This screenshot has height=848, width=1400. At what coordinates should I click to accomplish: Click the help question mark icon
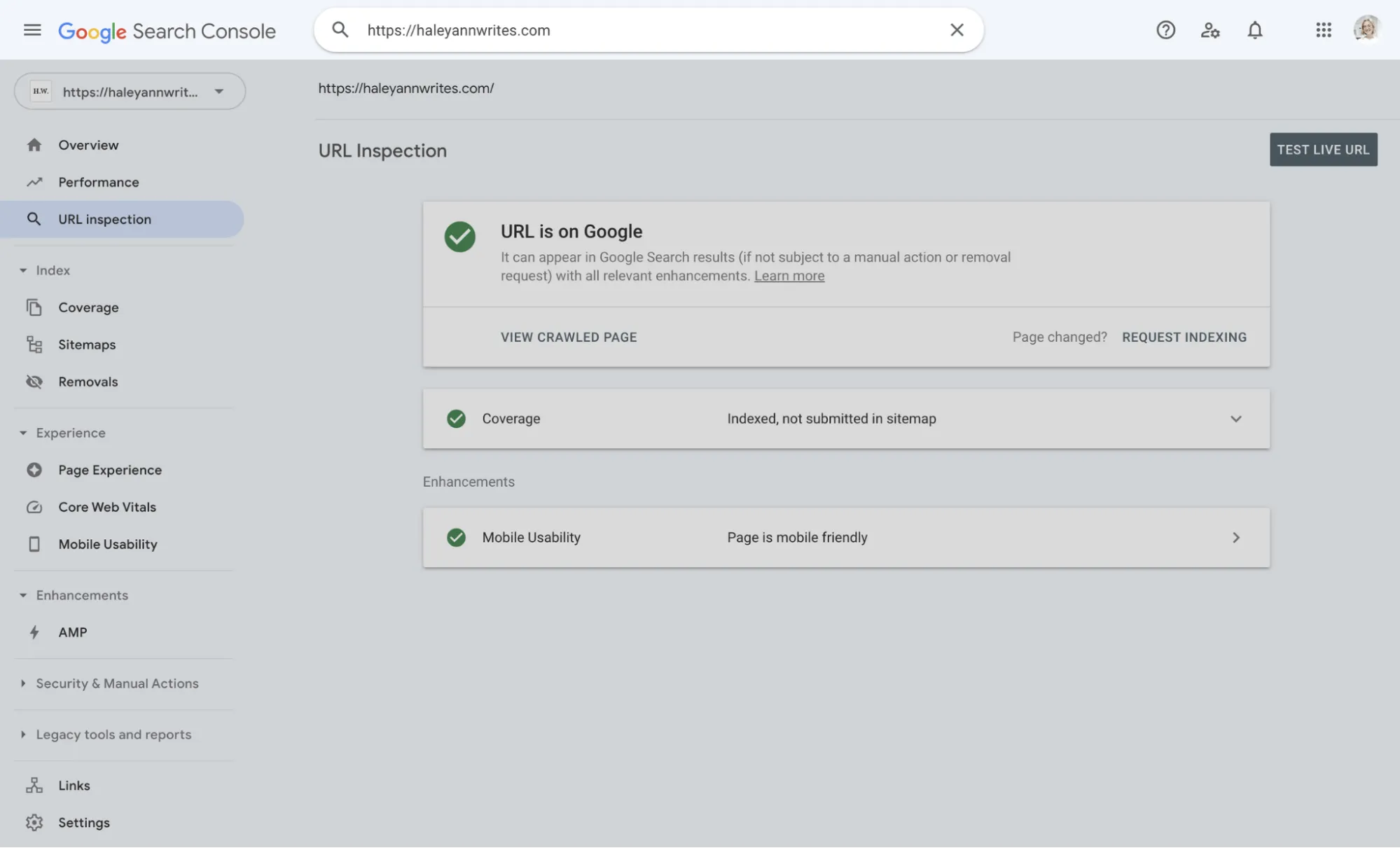tap(1165, 30)
